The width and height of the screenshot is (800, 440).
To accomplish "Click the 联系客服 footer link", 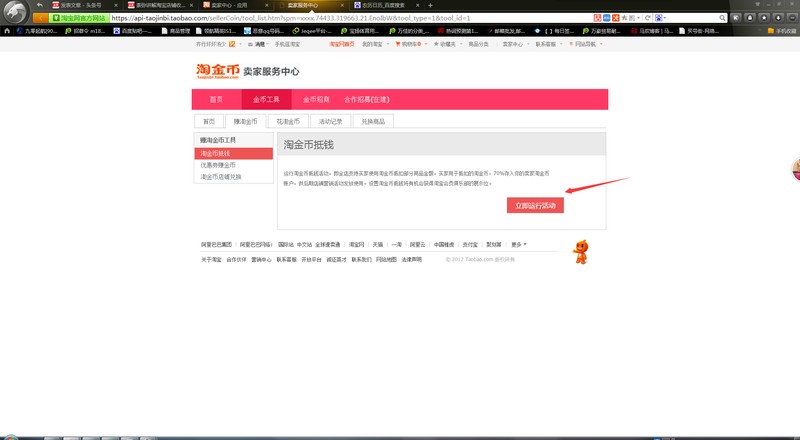I will coord(286,259).
